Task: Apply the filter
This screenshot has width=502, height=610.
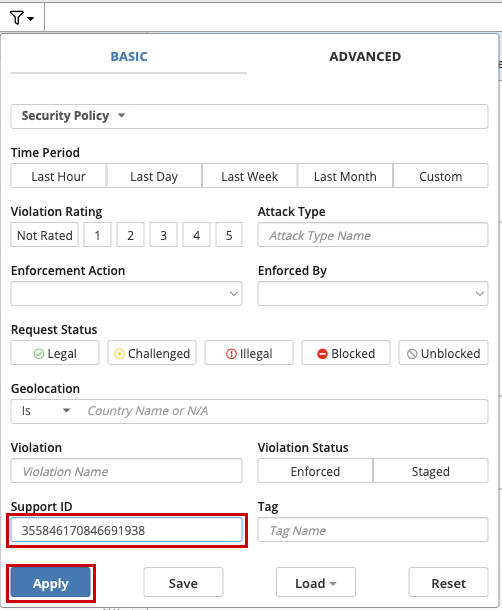Action: pos(51,583)
